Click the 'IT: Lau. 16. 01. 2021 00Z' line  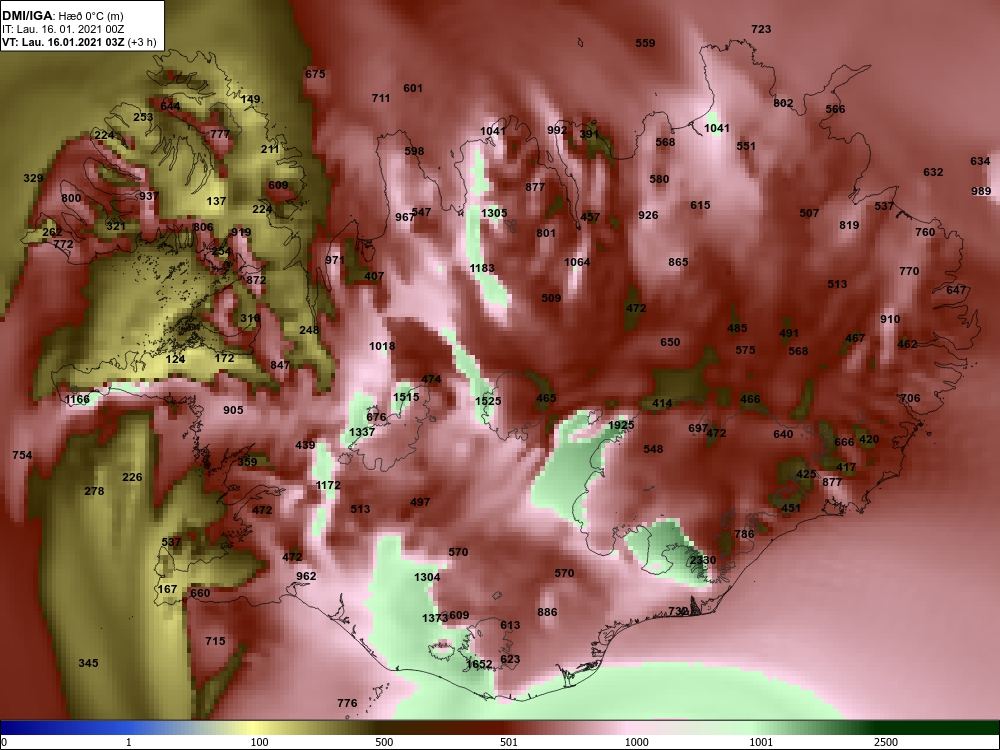click(63, 29)
